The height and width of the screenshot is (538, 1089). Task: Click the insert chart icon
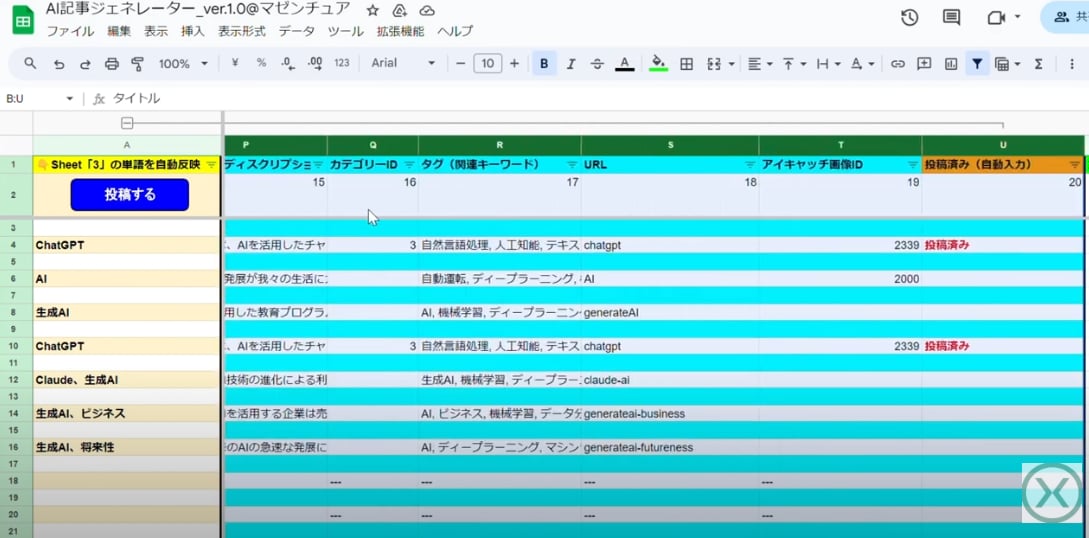tap(951, 64)
